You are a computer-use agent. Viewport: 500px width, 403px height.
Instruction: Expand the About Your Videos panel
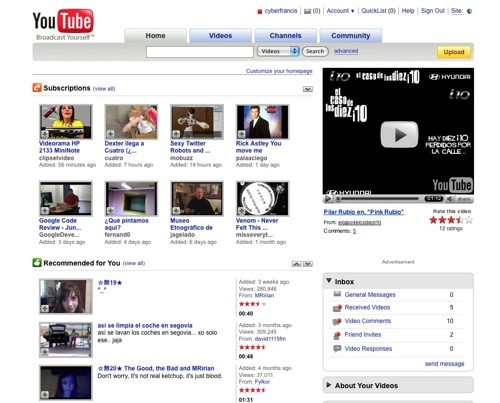pos(329,385)
